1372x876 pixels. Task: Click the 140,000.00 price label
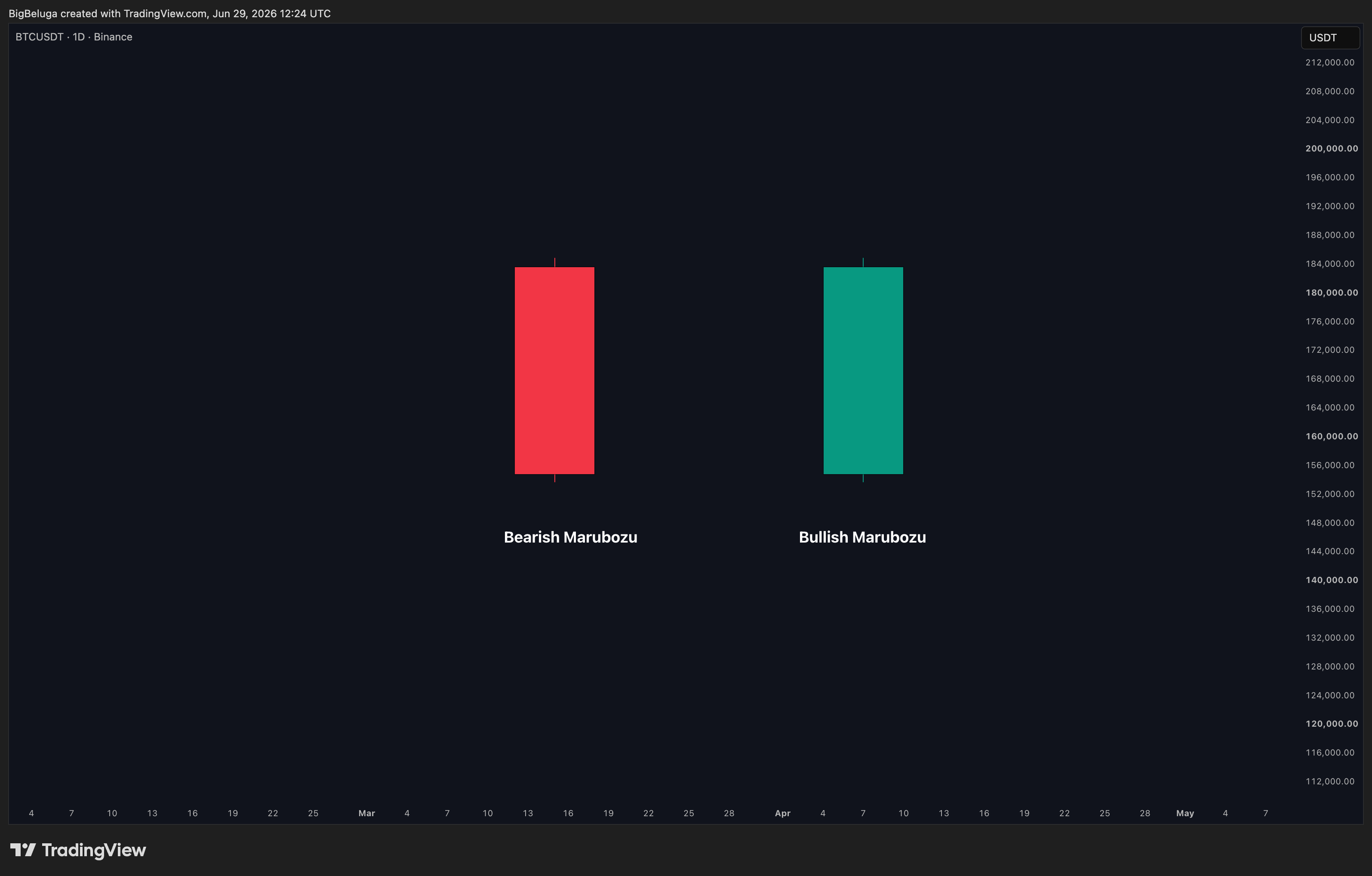1332,580
